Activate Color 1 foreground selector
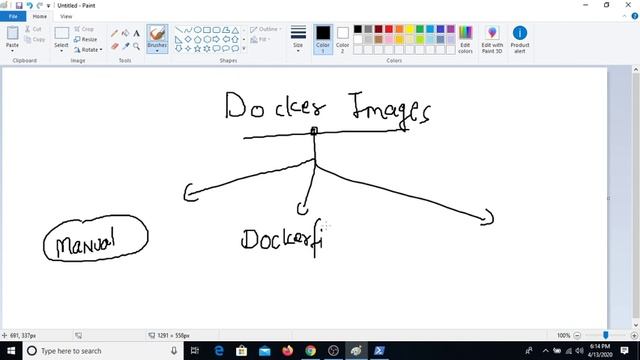 click(323, 39)
